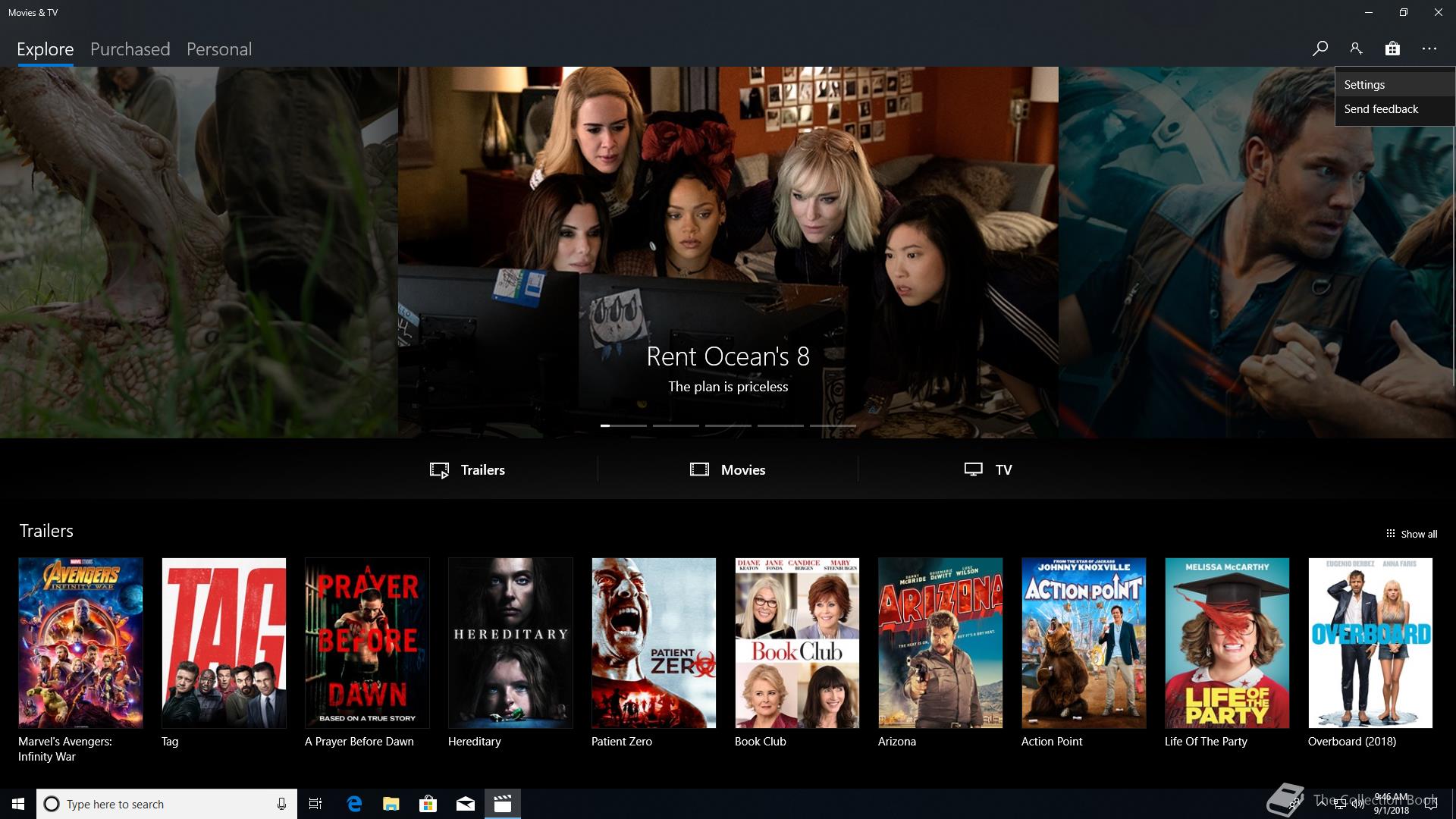
Task: Click the 'Arizona' title text
Action: tap(897, 742)
